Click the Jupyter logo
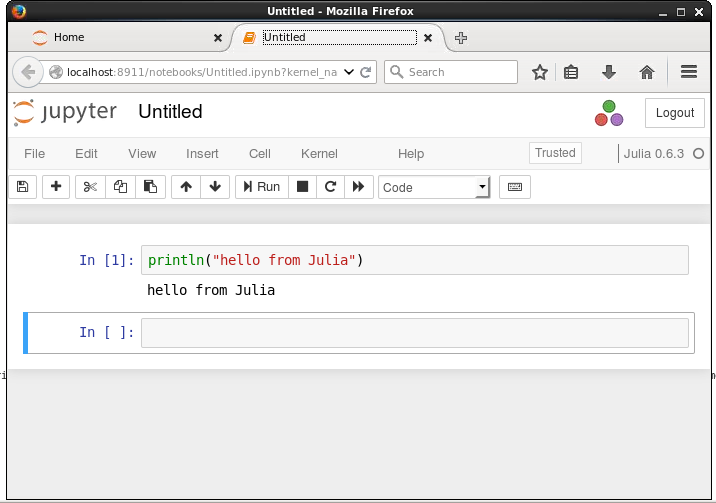Viewport: 716px width, 503px height. (65, 112)
